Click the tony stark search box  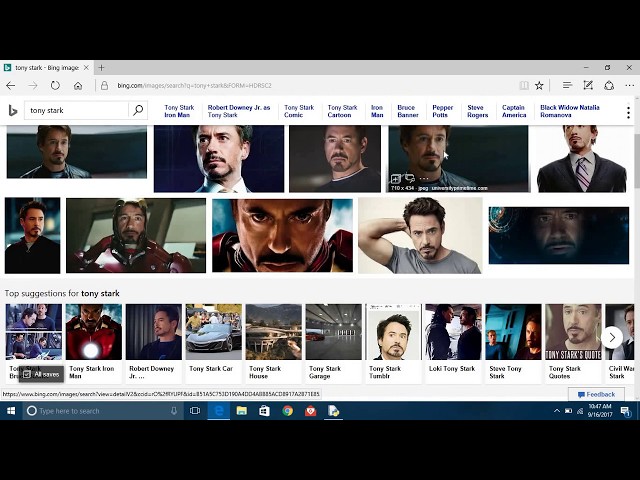tap(76, 110)
